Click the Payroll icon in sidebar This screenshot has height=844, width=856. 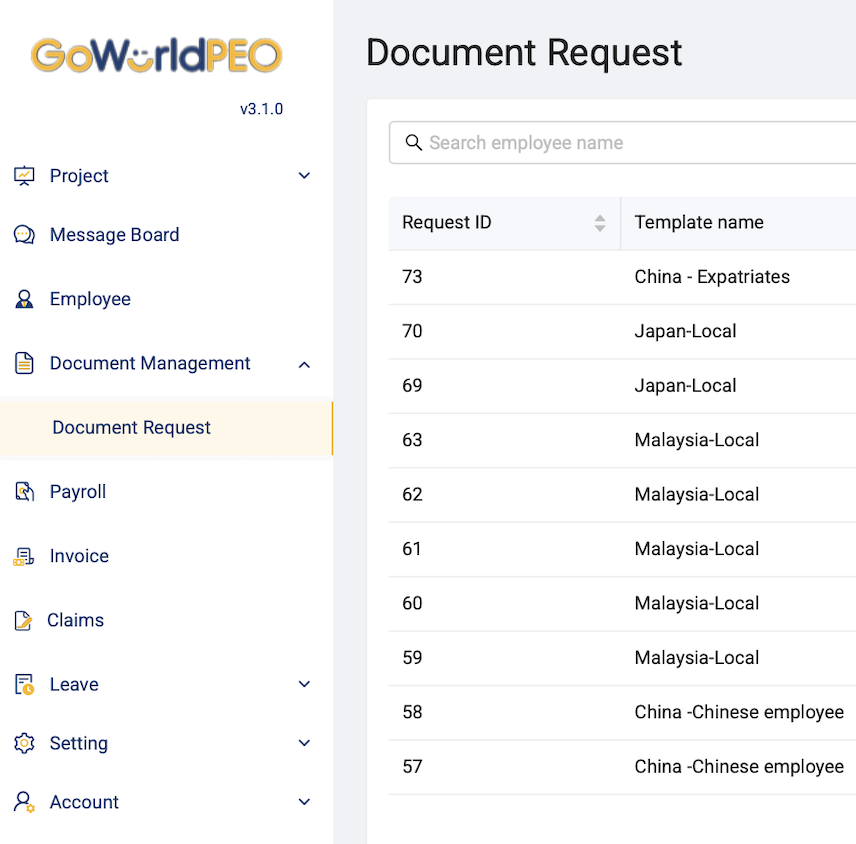coord(24,492)
